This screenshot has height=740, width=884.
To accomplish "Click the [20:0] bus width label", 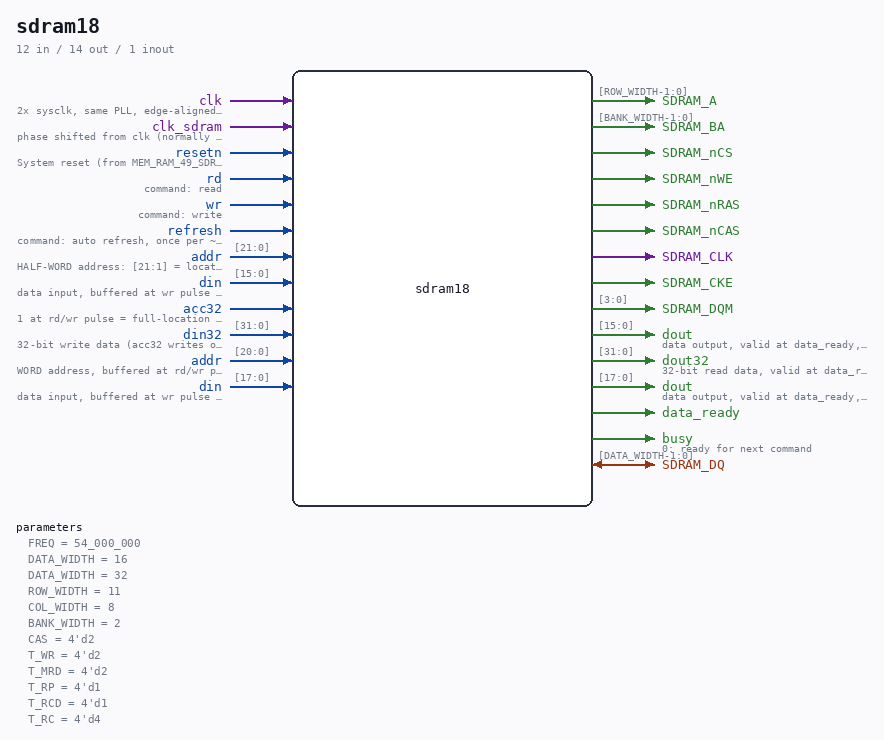I will [x=252, y=351].
